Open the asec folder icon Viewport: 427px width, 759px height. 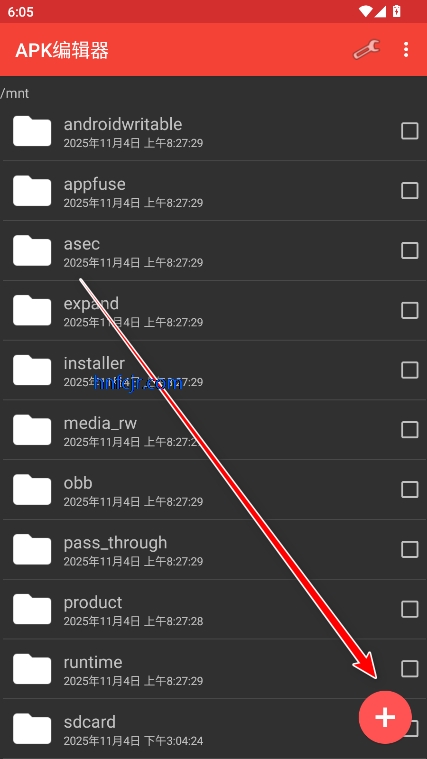point(32,251)
